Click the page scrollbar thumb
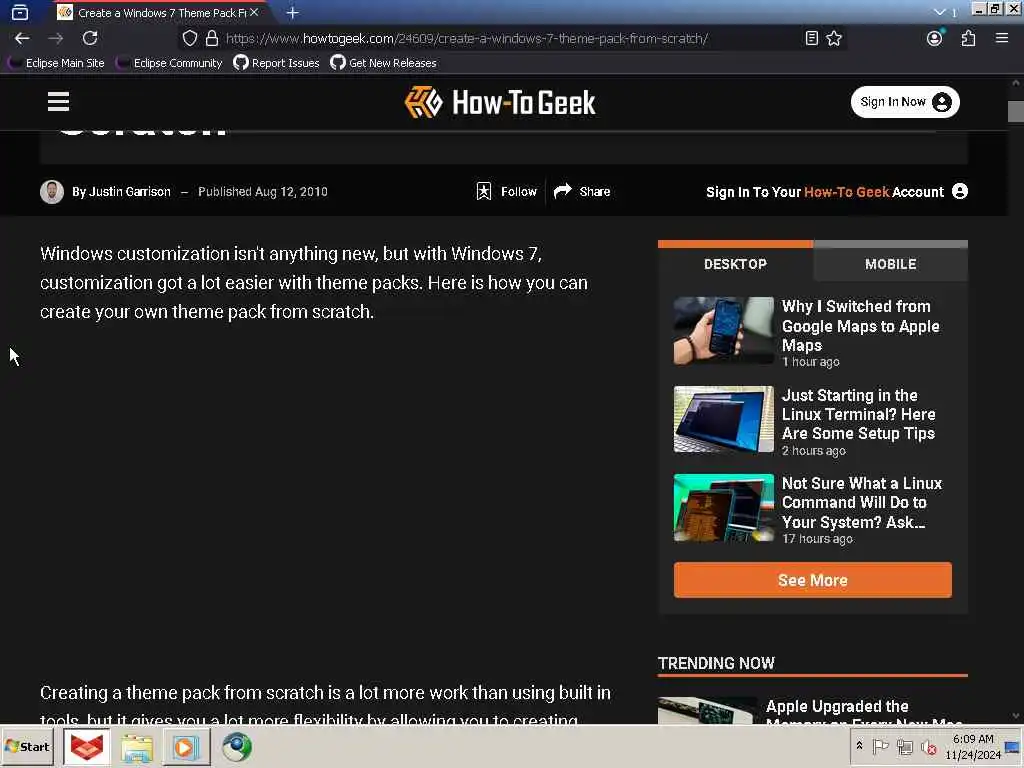This screenshot has width=1024, height=768. click(1016, 112)
